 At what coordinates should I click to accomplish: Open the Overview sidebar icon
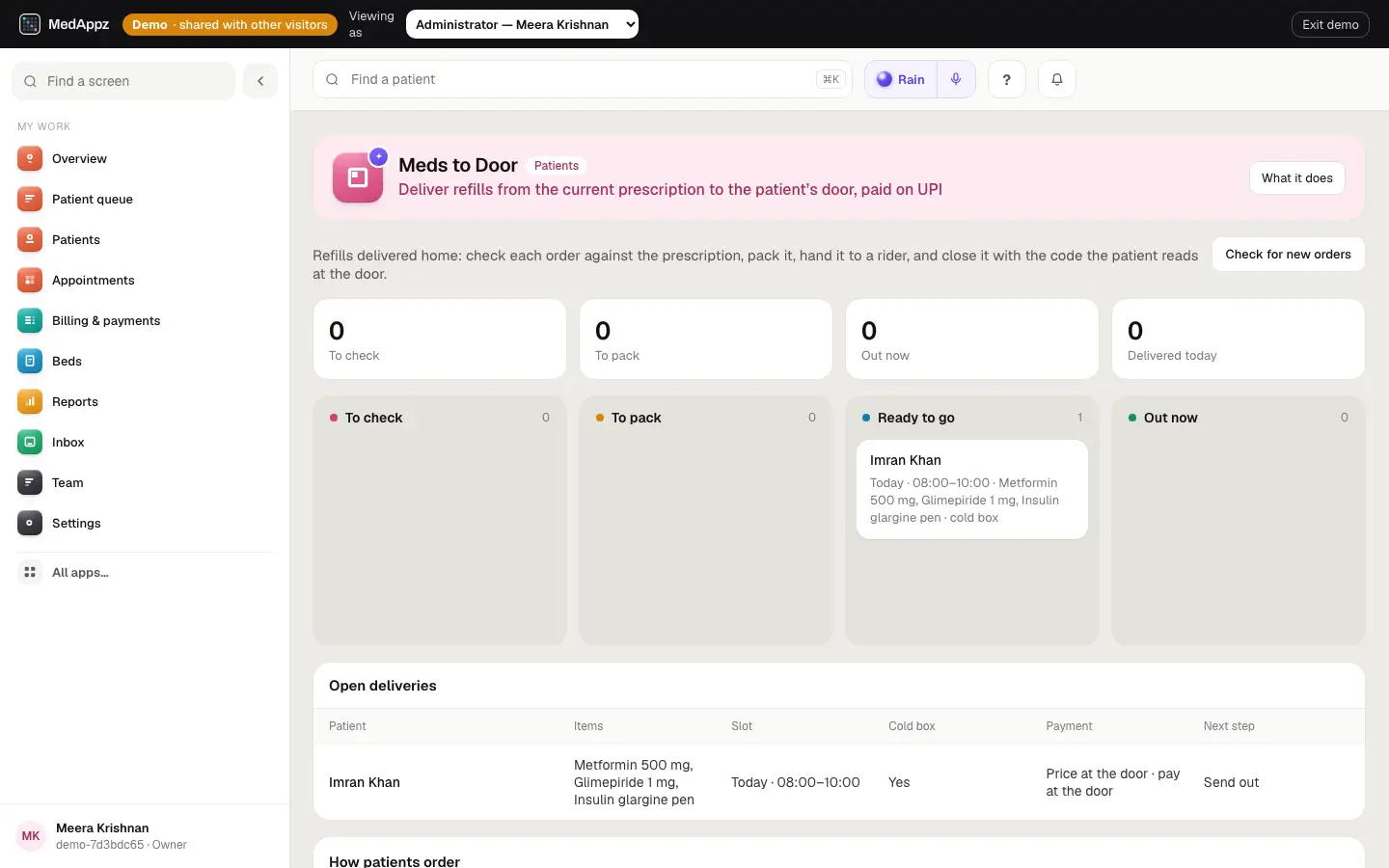click(30, 158)
